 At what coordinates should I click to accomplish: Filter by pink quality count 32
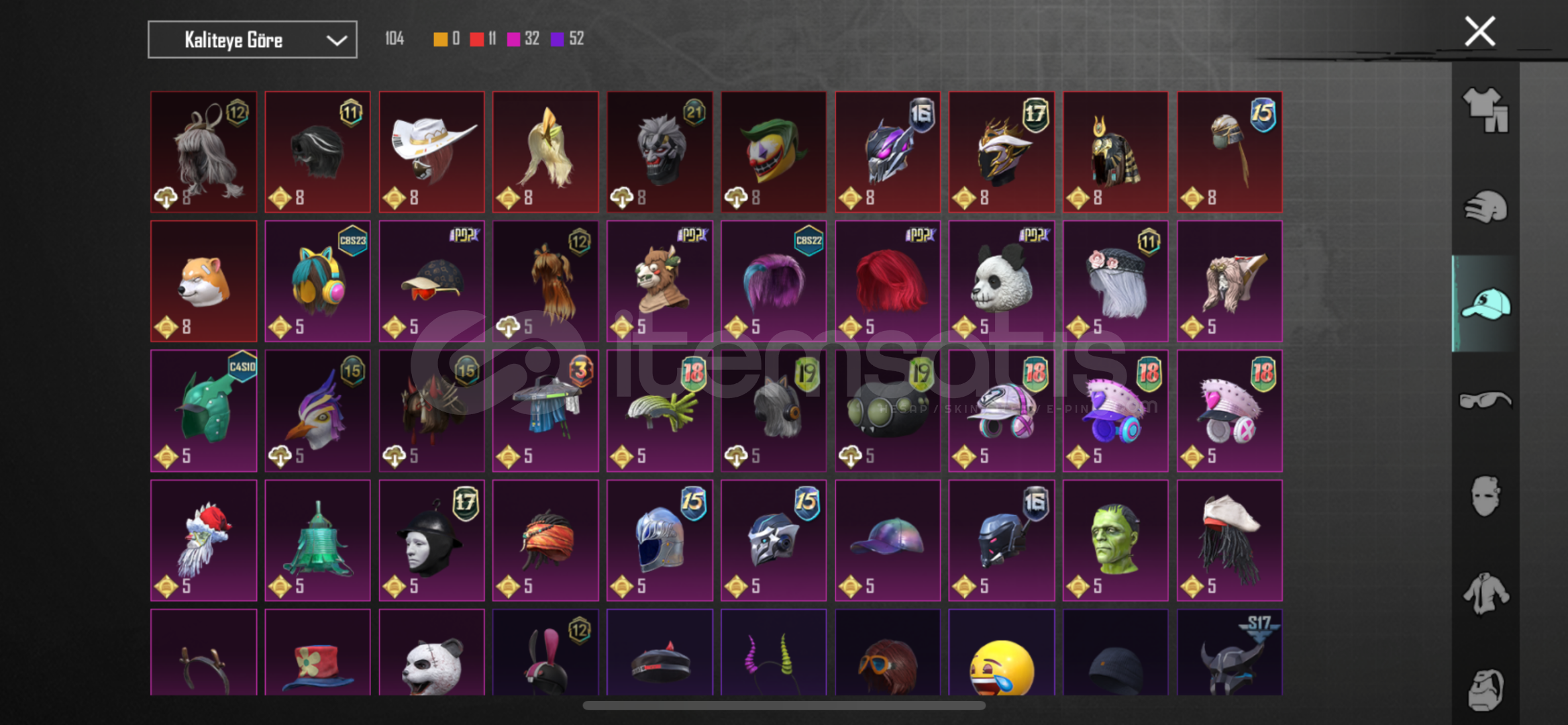click(523, 39)
